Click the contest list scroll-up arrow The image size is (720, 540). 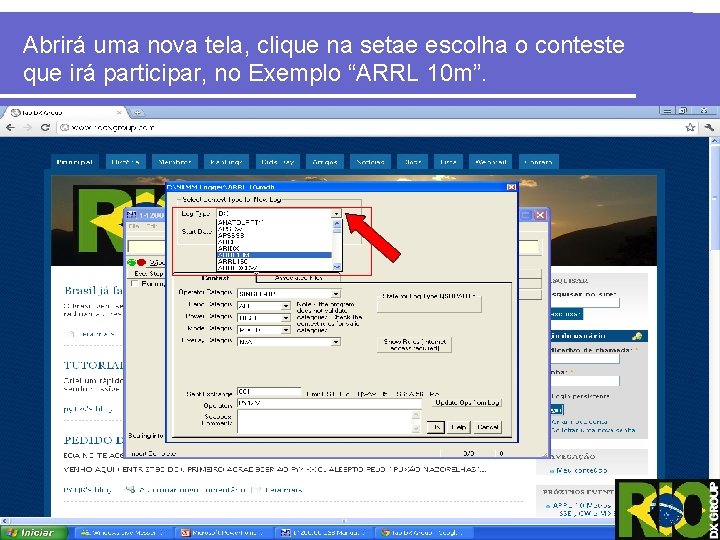pos(337,223)
